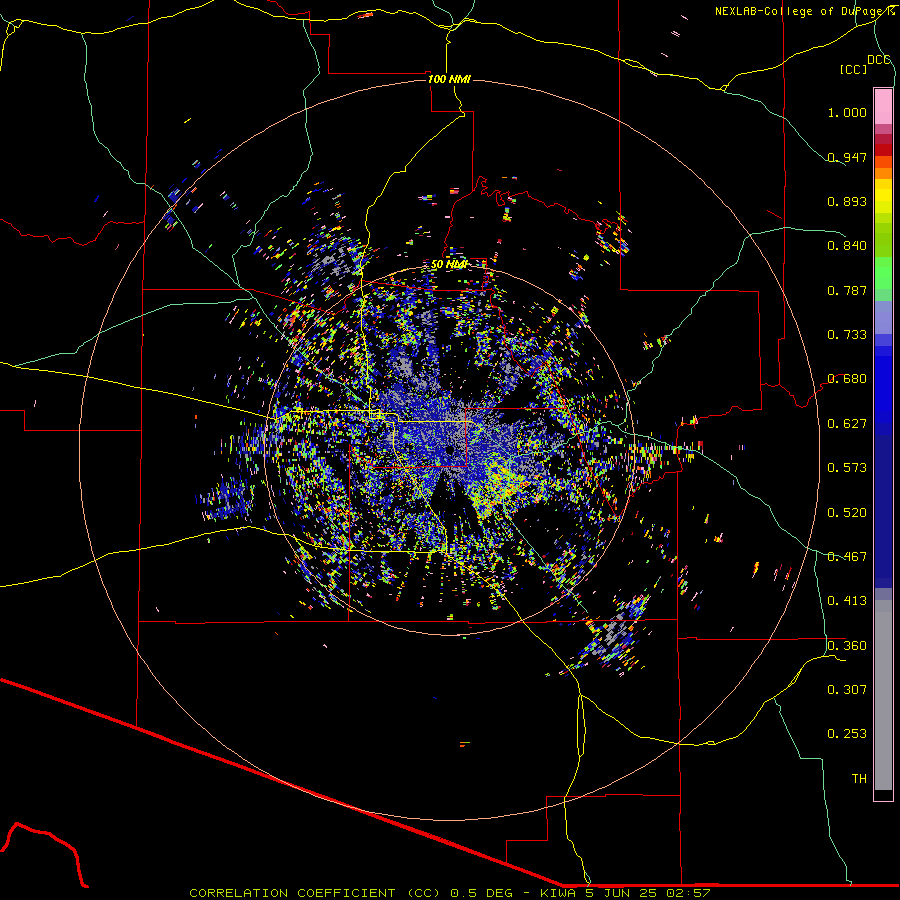Viewport: 900px width, 900px height.
Task: Click the TH label at legend bottom
Action: (x=859, y=779)
